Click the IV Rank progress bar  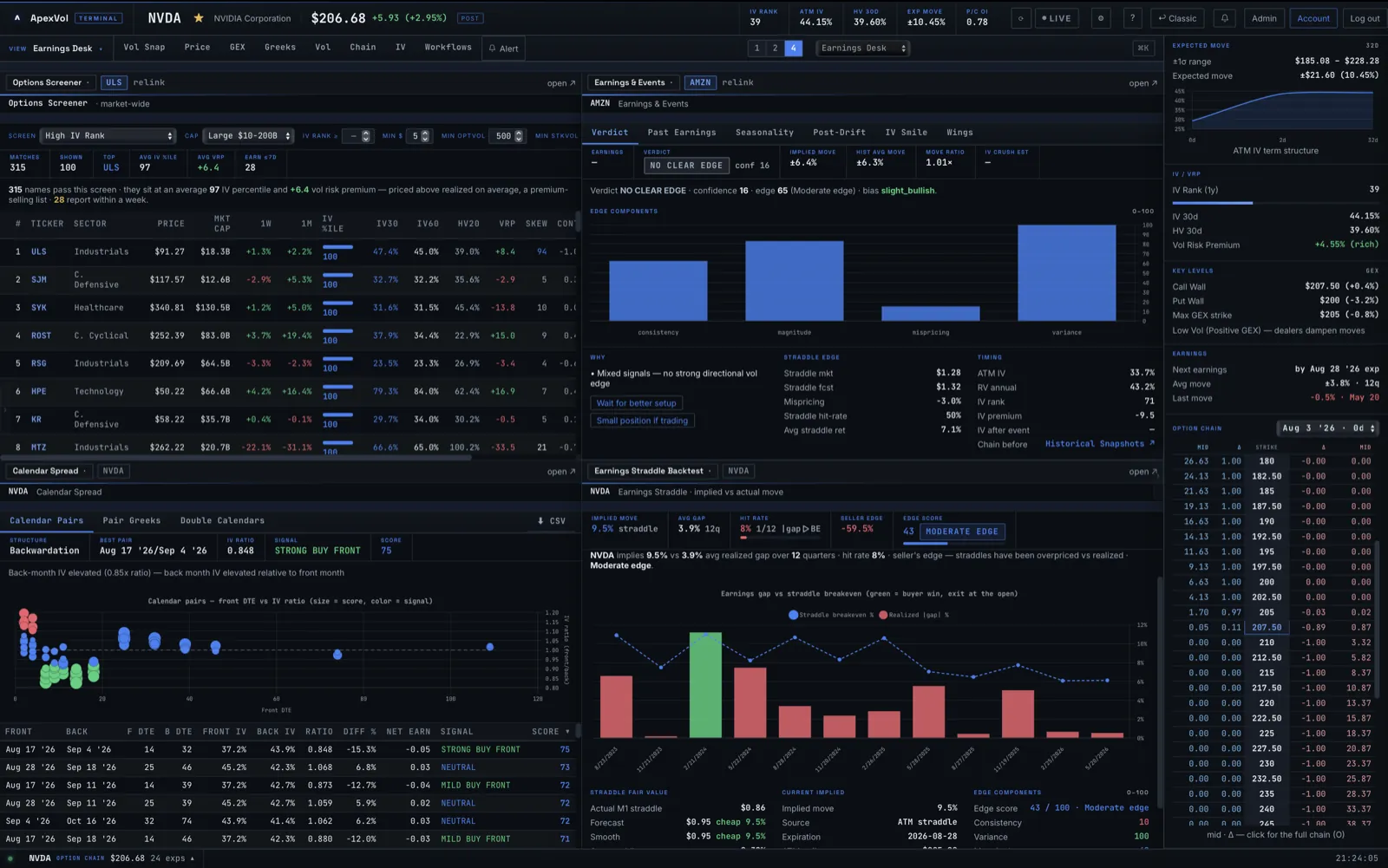1212,203
